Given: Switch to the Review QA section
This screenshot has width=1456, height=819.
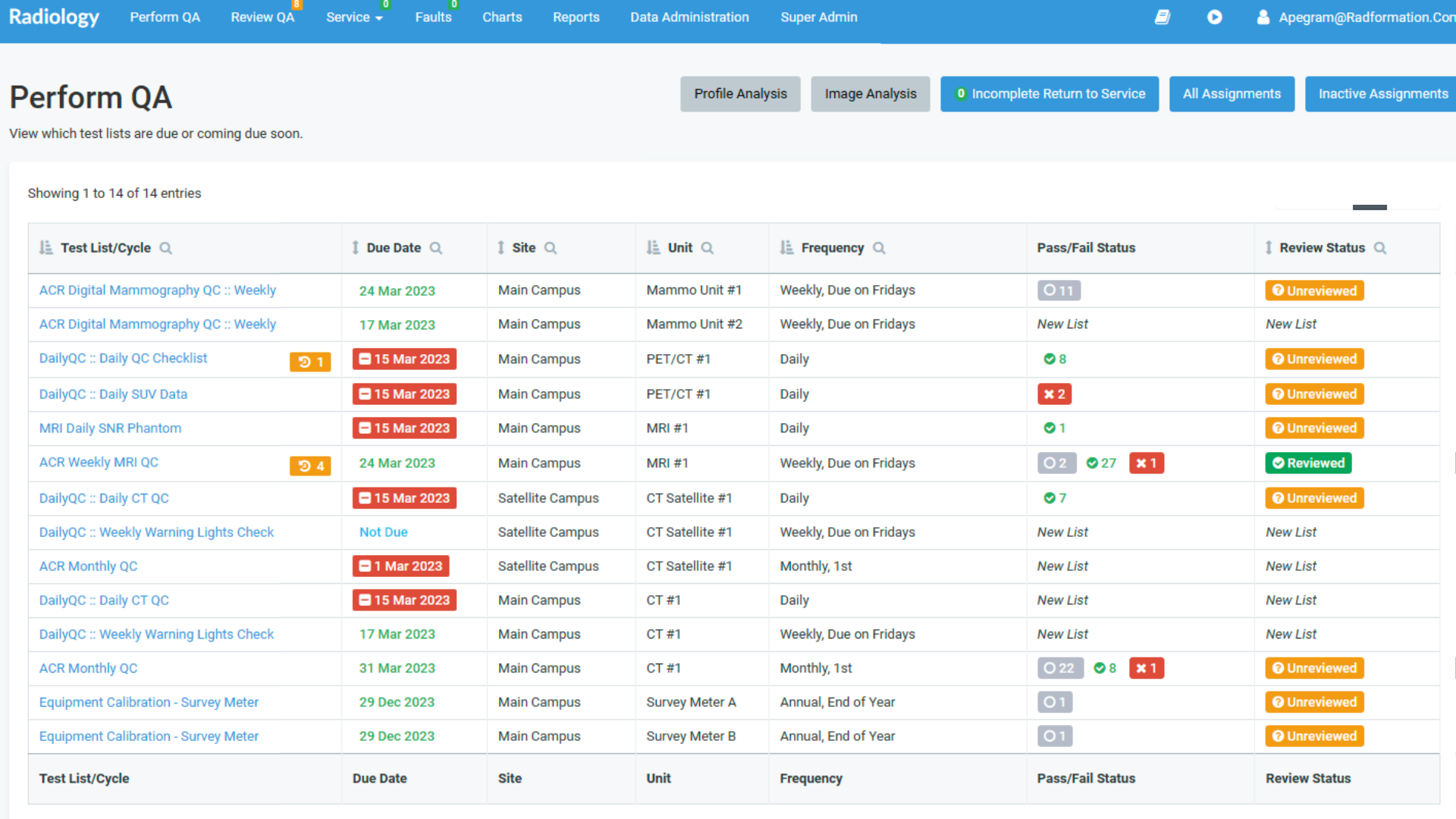Looking at the screenshot, I should pyautogui.click(x=262, y=17).
